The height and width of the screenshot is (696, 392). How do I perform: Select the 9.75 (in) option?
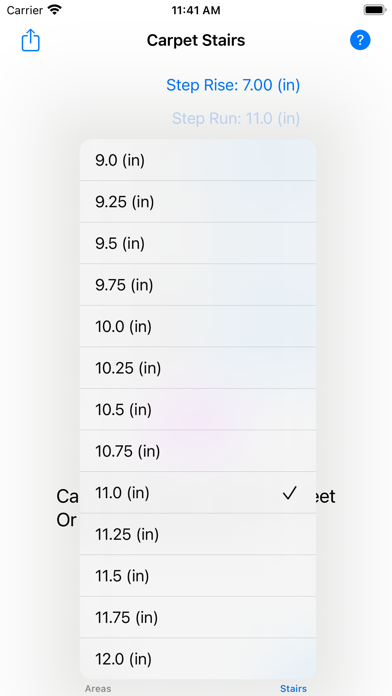198,285
